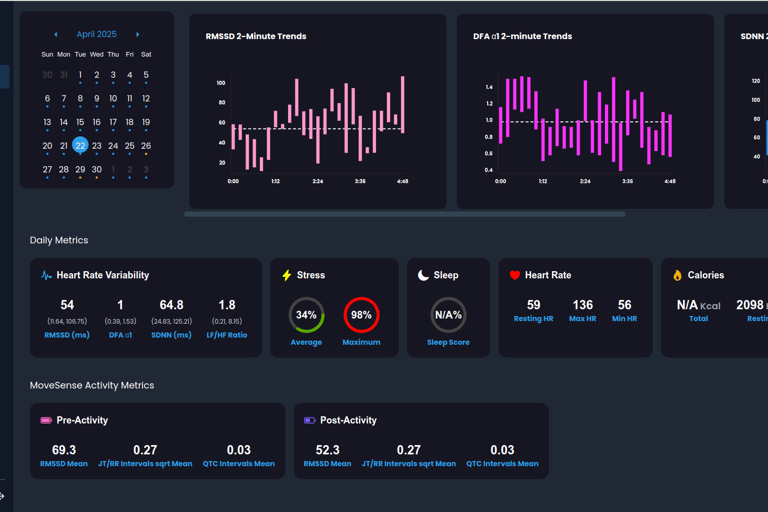This screenshot has height=512, width=768.
Task: Click the Maximum stress 98% gauge
Action: pyautogui.click(x=361, y=315)
